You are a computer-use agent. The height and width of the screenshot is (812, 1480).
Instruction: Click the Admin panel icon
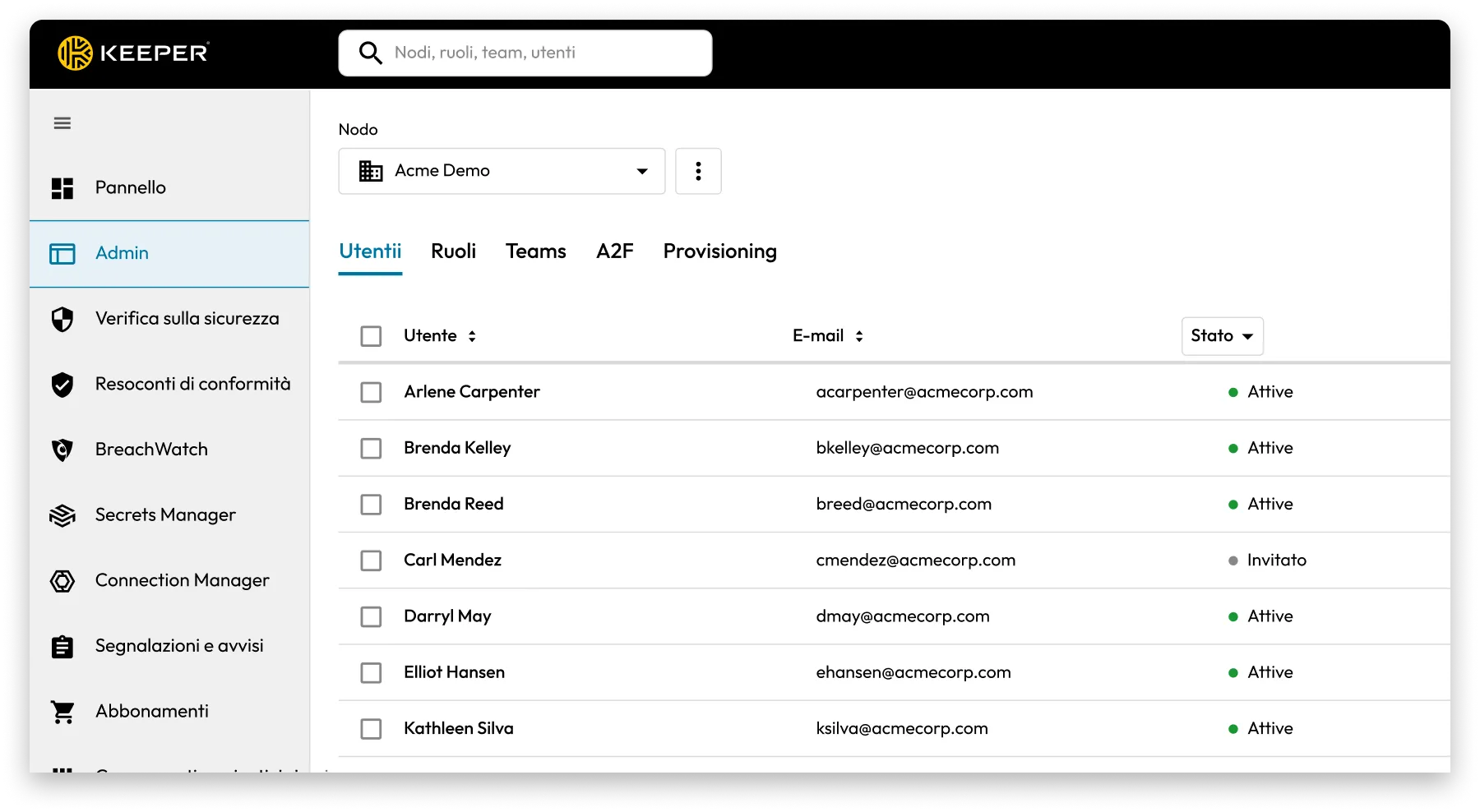coord(62,253)
